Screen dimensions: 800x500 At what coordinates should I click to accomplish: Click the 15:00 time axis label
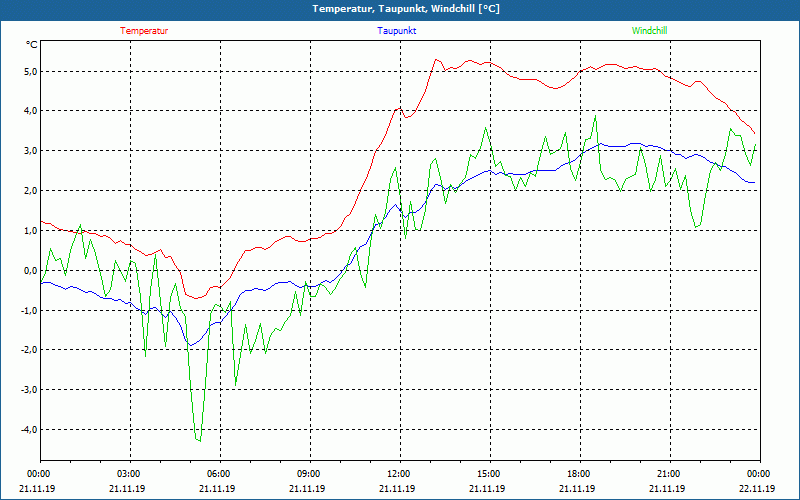(487, 474)
